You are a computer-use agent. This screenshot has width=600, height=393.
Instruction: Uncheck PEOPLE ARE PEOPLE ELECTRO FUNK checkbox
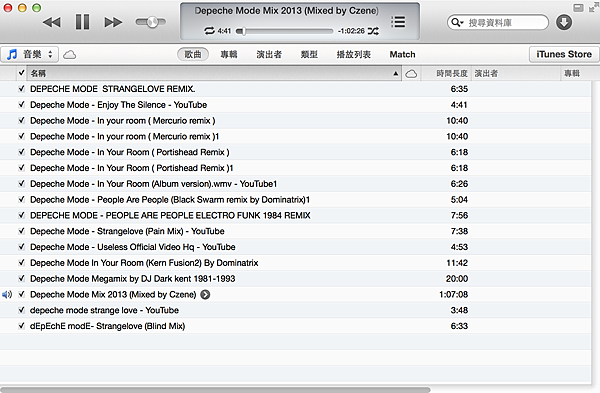click(21, 215)
